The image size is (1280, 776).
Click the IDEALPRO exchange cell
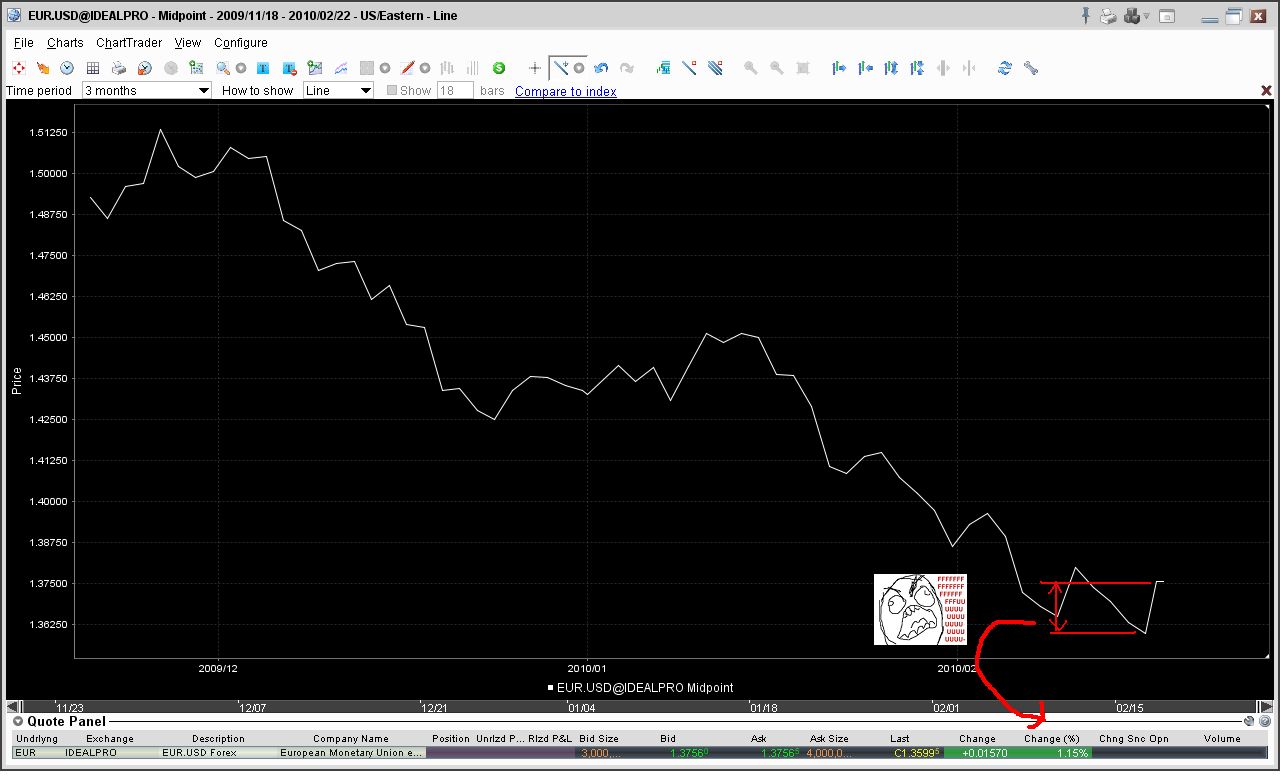91,753
